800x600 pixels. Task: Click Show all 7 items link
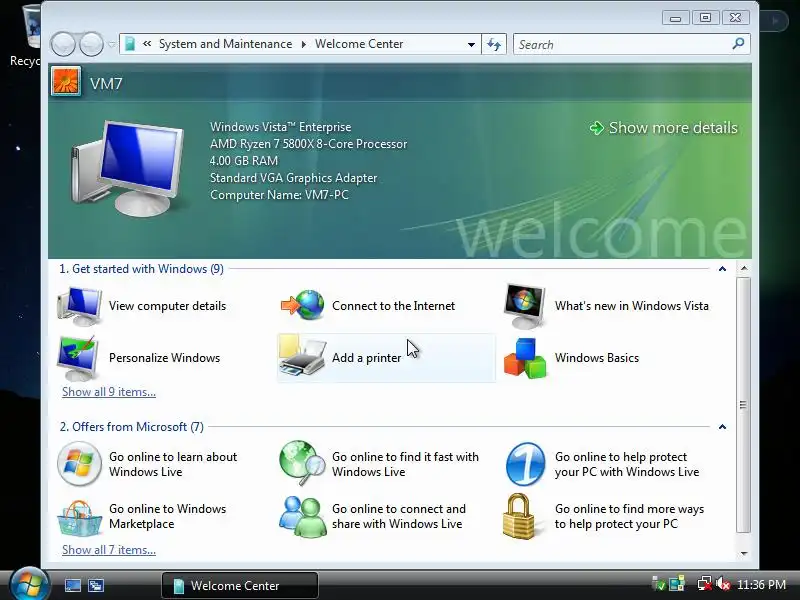coord(109,550)
